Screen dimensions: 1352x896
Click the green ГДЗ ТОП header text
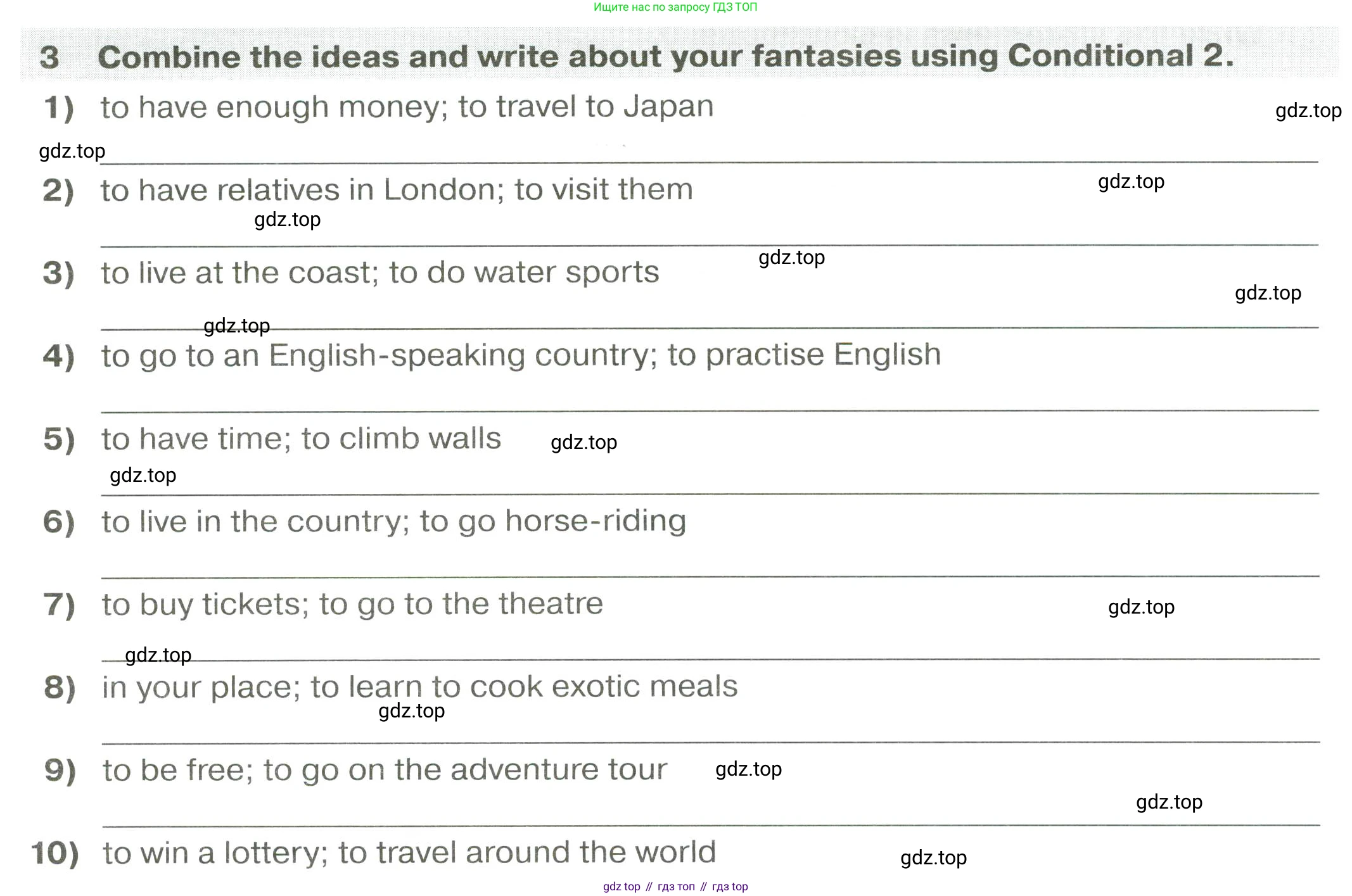pyautogui.click(x=675, y=7)
